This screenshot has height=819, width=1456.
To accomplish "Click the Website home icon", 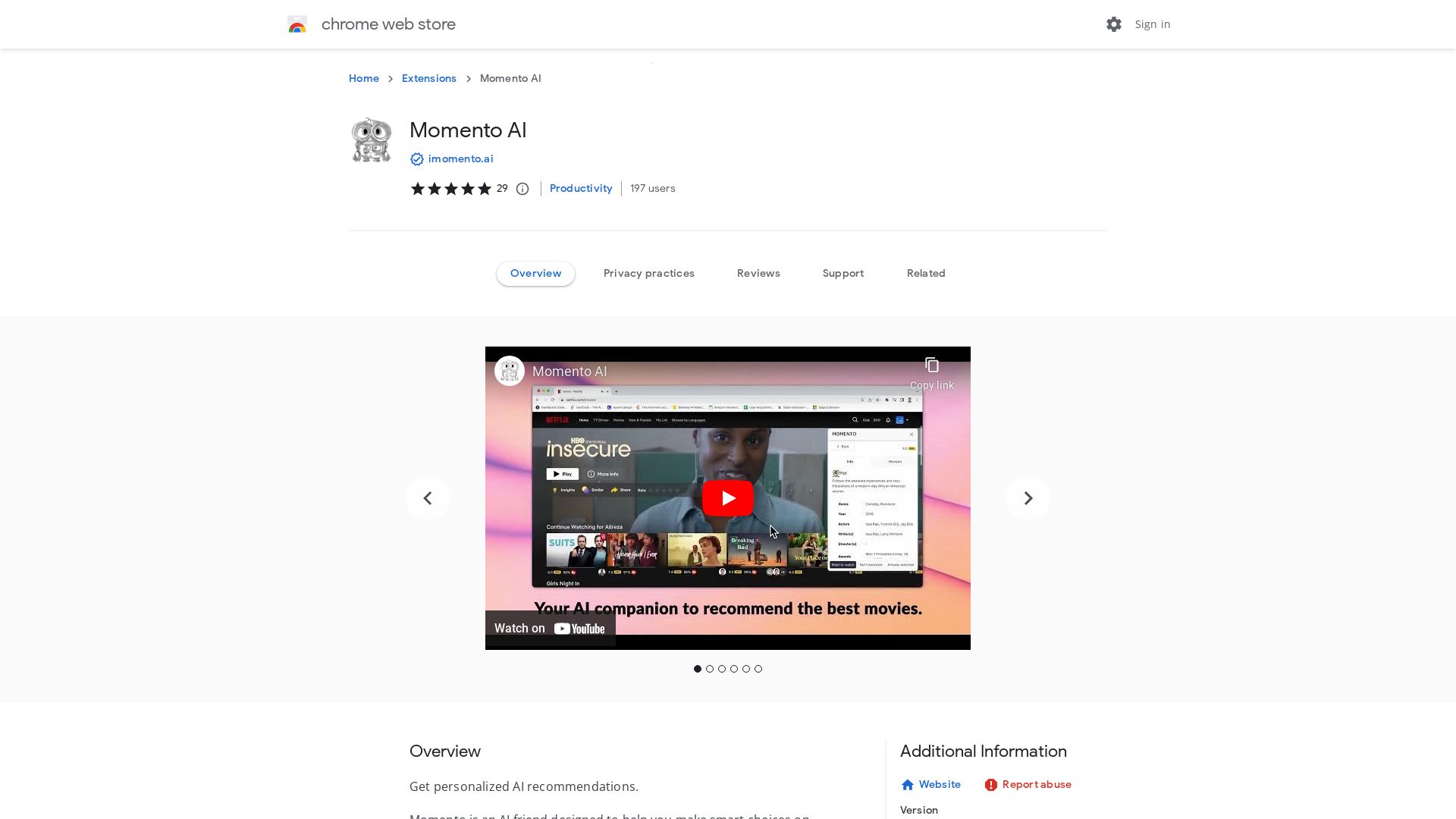I will point(908,784).
